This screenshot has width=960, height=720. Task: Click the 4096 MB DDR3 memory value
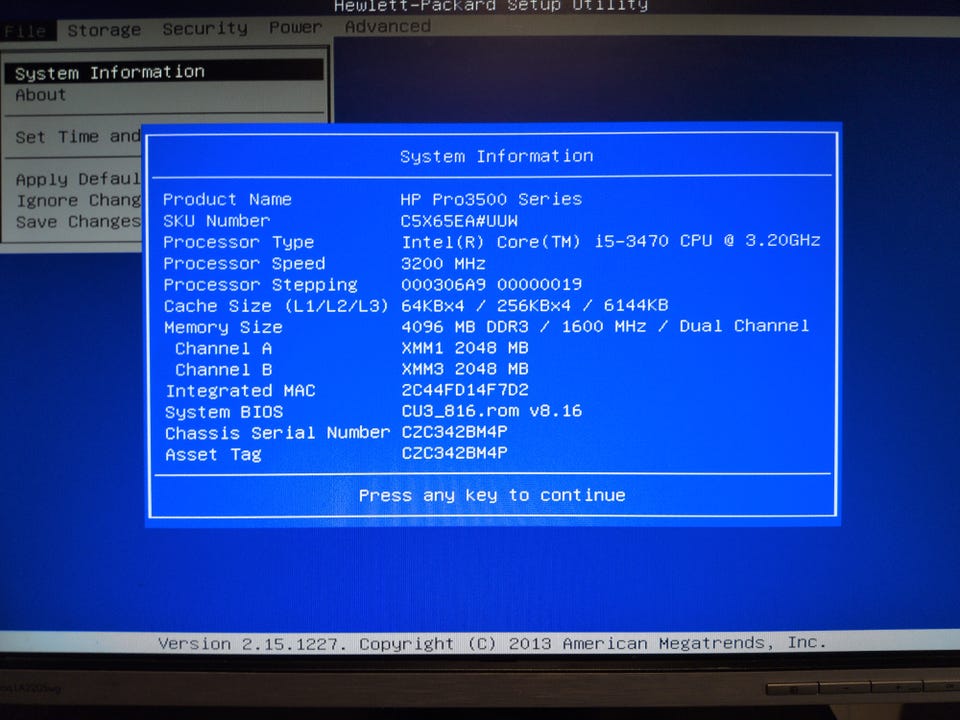coord(605,326)
